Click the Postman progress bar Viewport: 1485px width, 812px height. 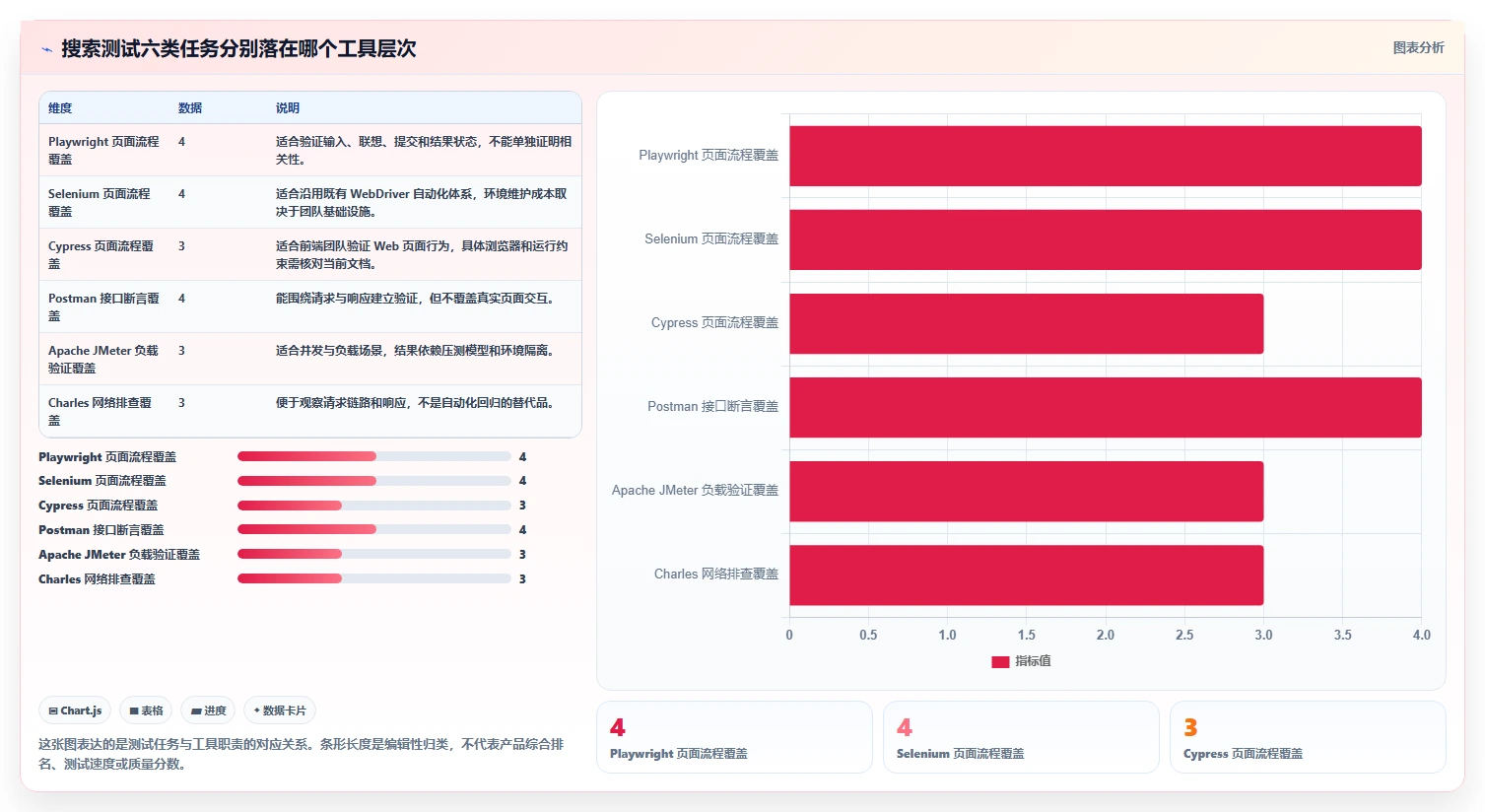[374, 529]
